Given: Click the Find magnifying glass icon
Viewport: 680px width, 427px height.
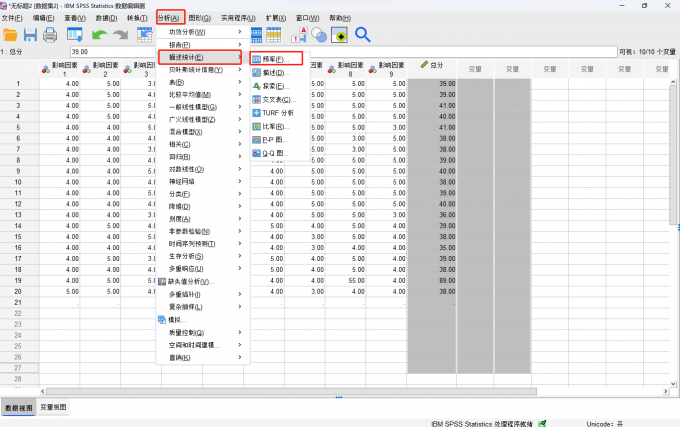Looking at the screenshot, I should [x=363, y=35].
